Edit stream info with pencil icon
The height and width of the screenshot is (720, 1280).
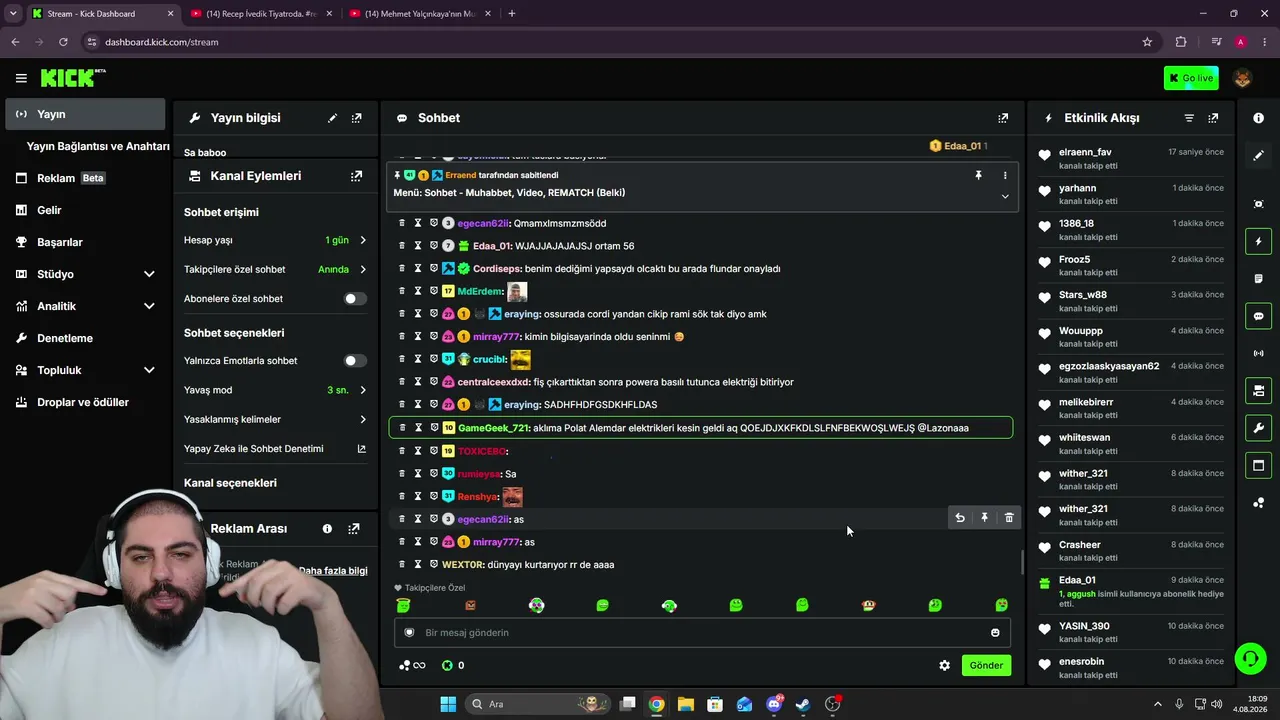tap(332, 118)
